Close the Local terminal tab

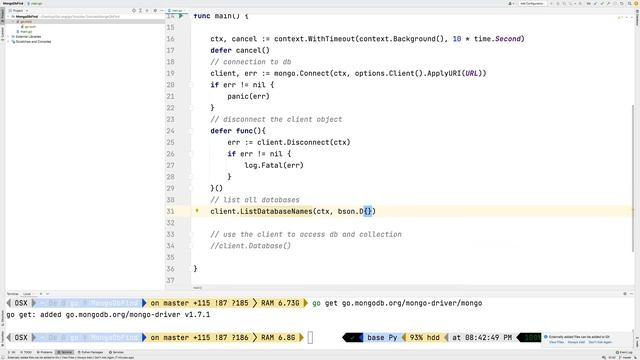point(35,293)
